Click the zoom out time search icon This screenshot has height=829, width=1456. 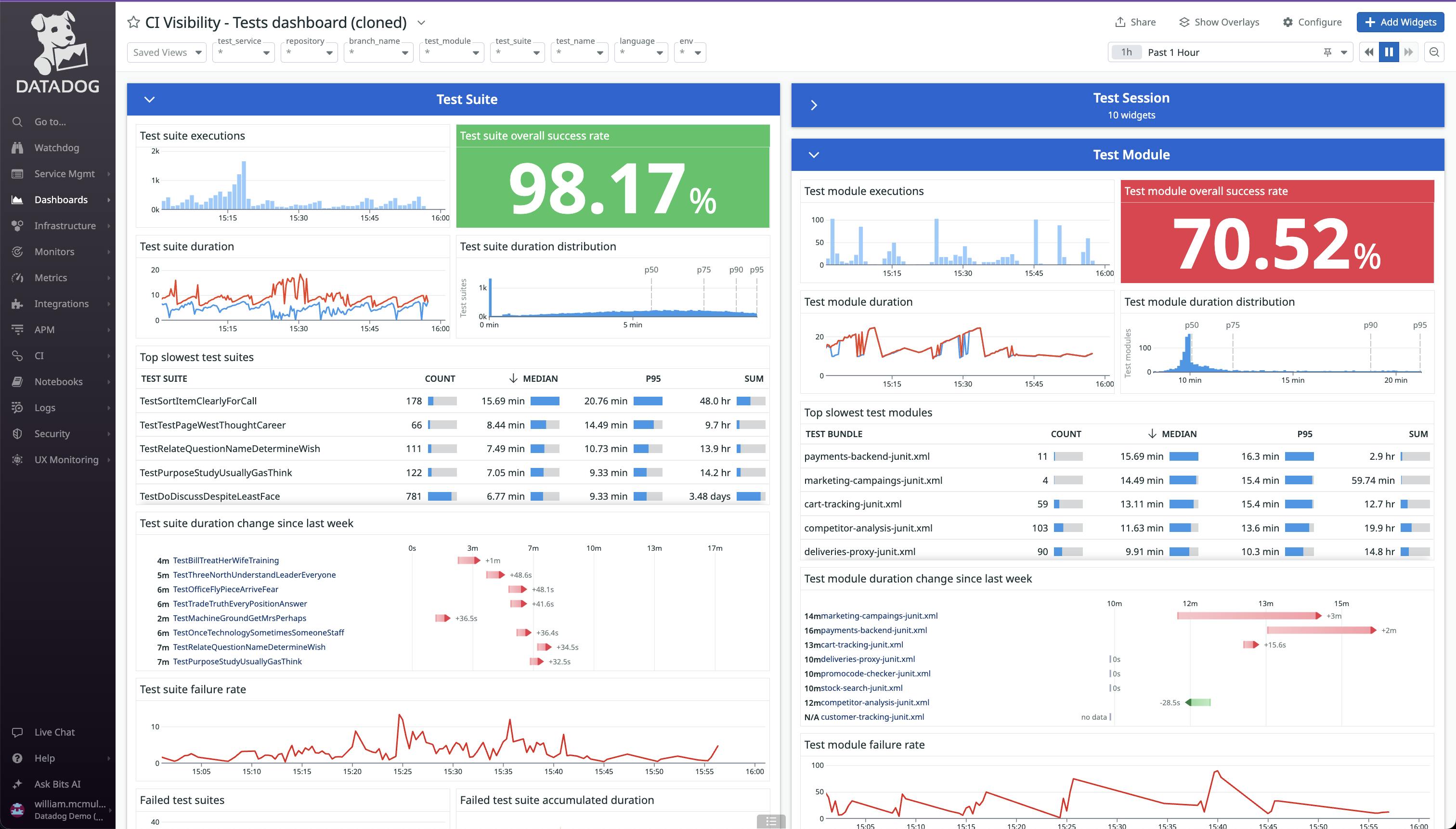point(1434,52)
